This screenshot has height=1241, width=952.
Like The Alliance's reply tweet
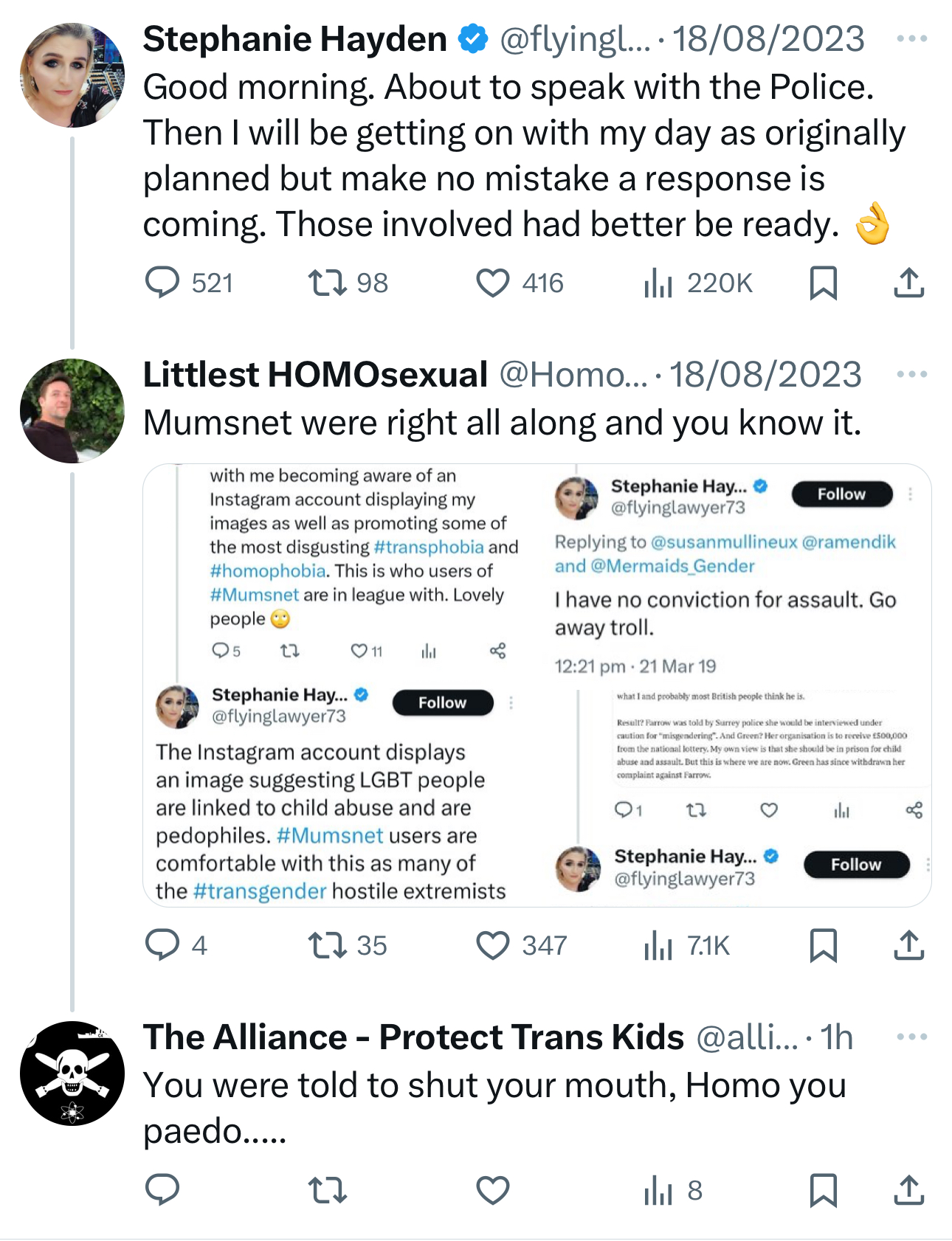click(493, 1190)
